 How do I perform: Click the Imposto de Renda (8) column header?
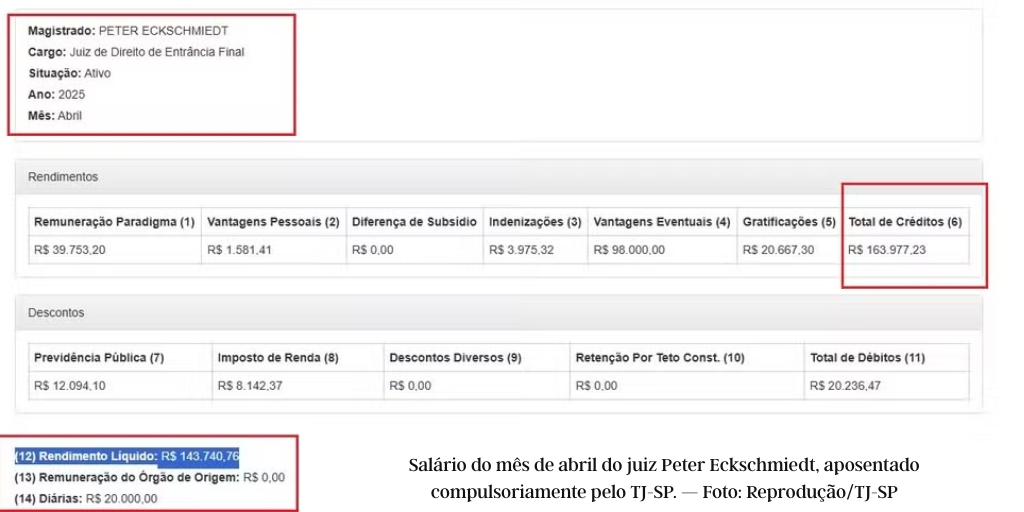pos(277,358)
